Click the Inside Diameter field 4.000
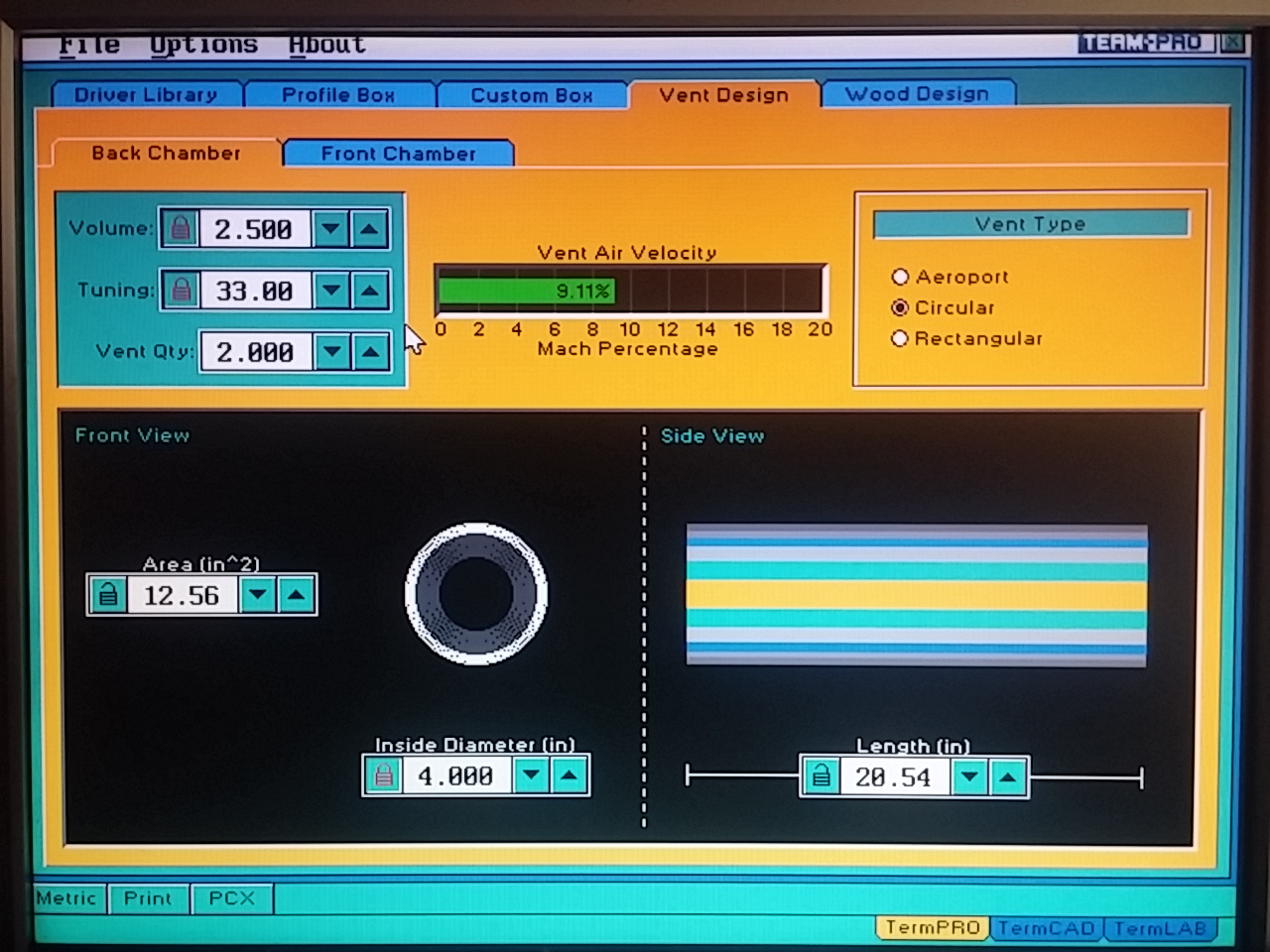Viewport: 1270px width, 952px height. pos(456,775)
